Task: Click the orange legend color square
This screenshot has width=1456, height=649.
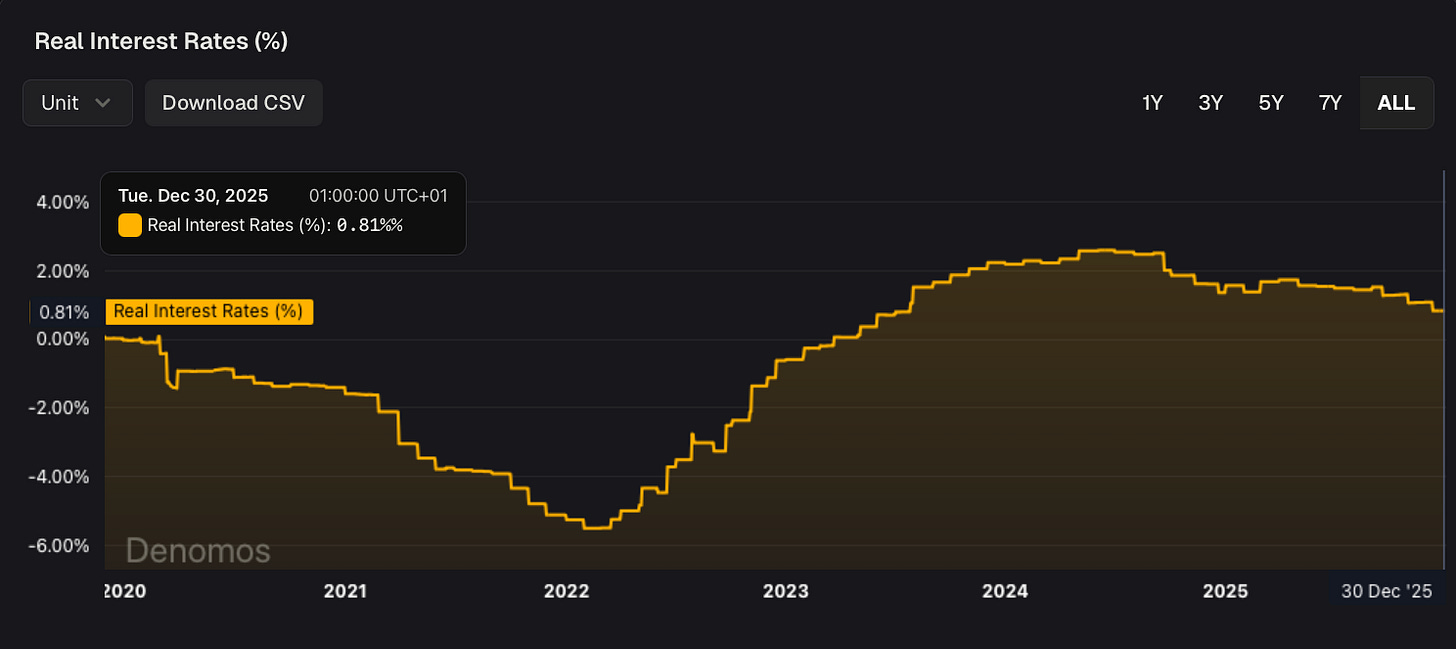Action: click(x=129, y=225)
